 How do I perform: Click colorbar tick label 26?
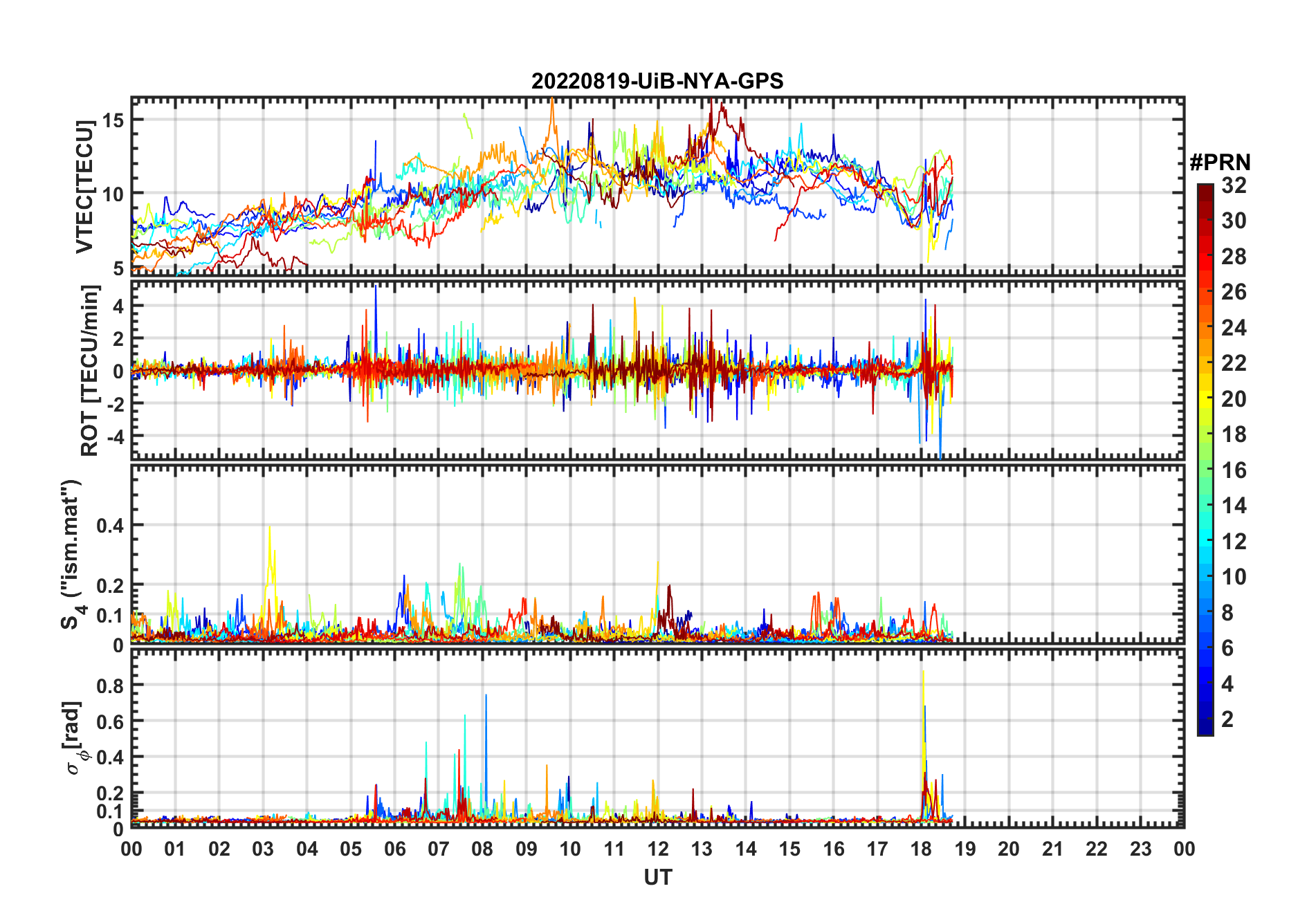coord(1234,292)
